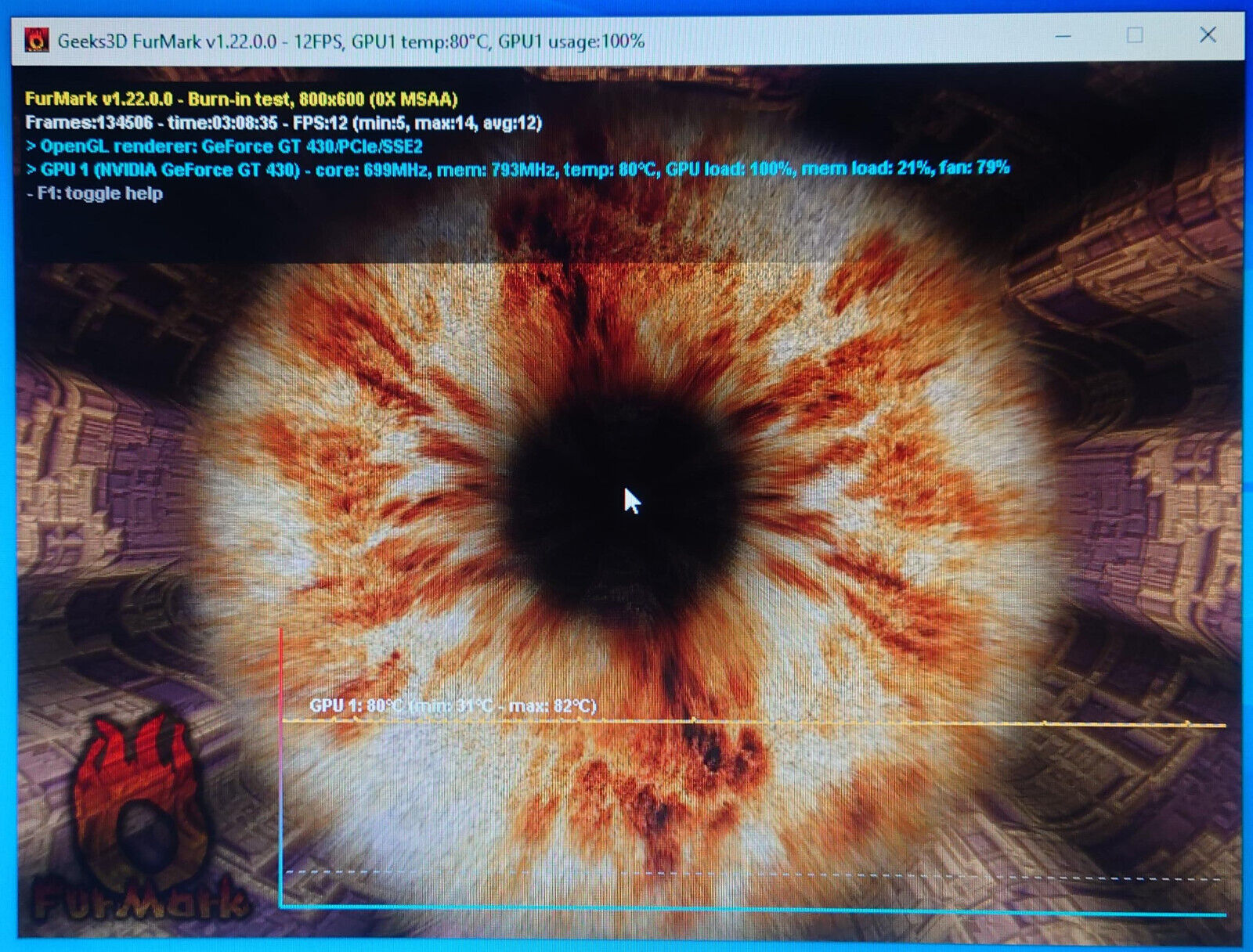Image resolution: width=1253 pixels, height=952 pixels.
Task: Click the FurMark window title text
Action: [x=351, y=41]
